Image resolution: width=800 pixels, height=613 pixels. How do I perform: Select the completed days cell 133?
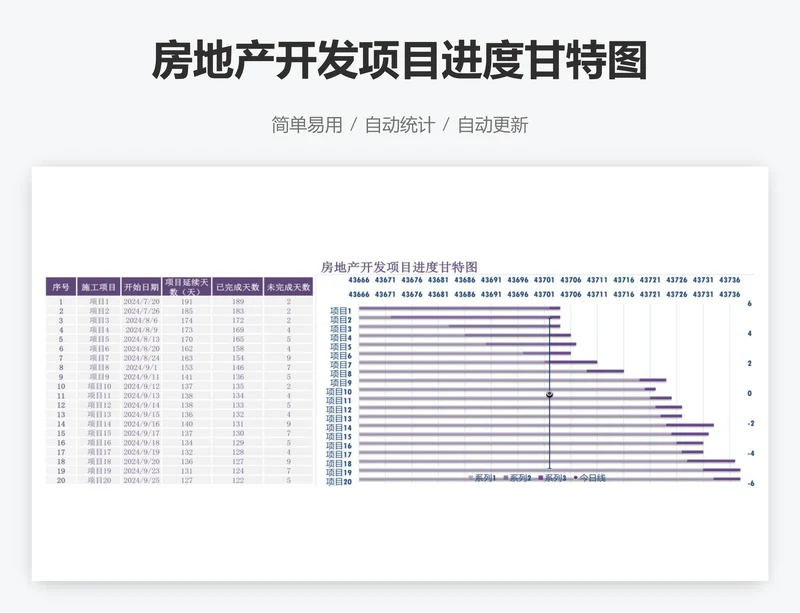point(238,405)
